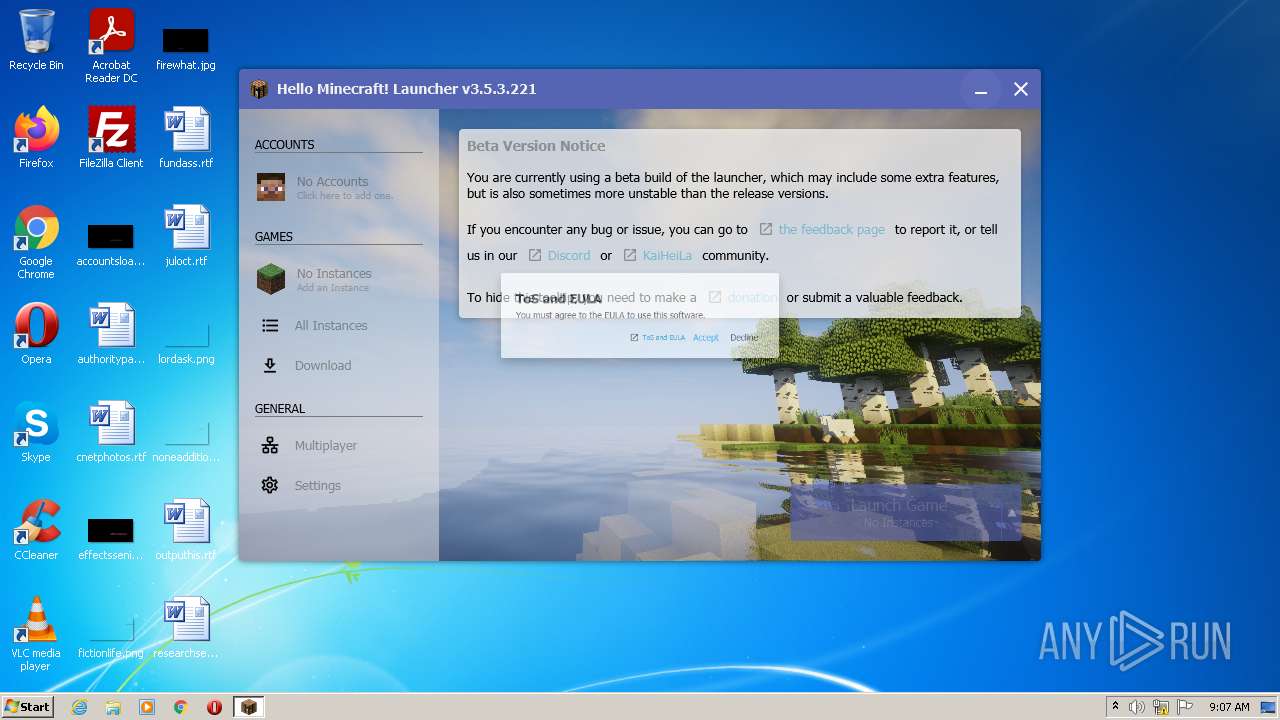Click the All Instances list icon
Viewport: 1280px width, 720px height.
click(270, 325)
